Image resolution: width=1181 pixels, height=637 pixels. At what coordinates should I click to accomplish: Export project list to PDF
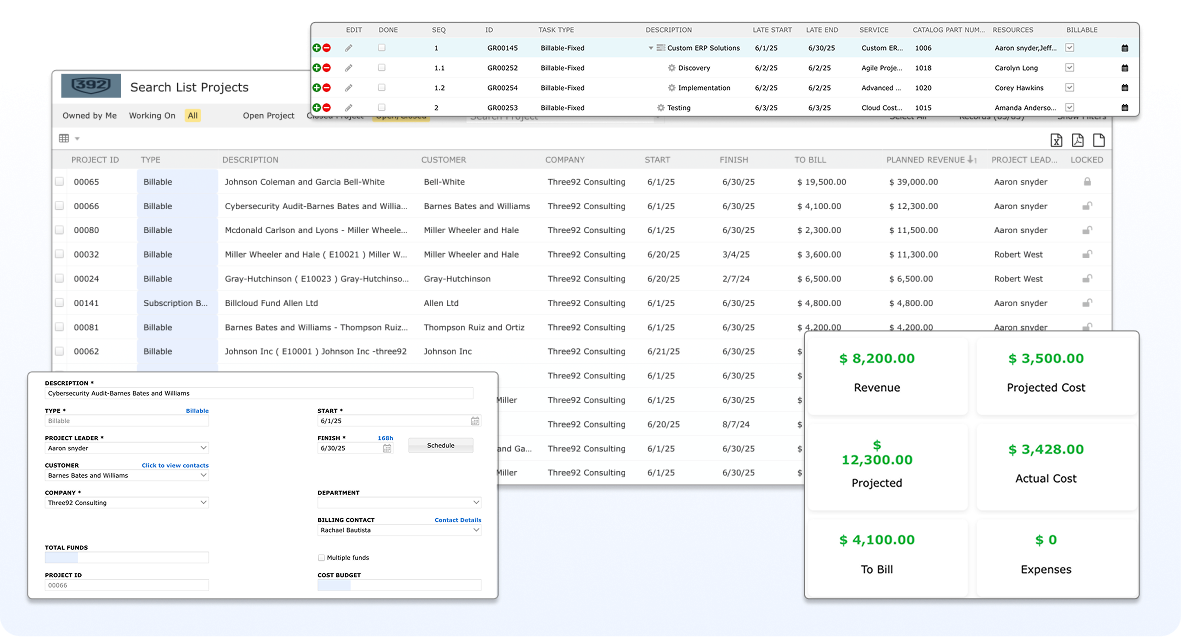point(1078,140)
